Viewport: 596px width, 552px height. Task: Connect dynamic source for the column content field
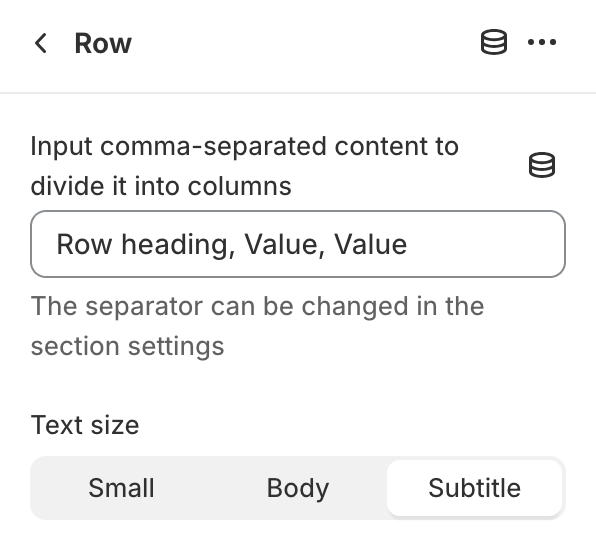point(542,165)
